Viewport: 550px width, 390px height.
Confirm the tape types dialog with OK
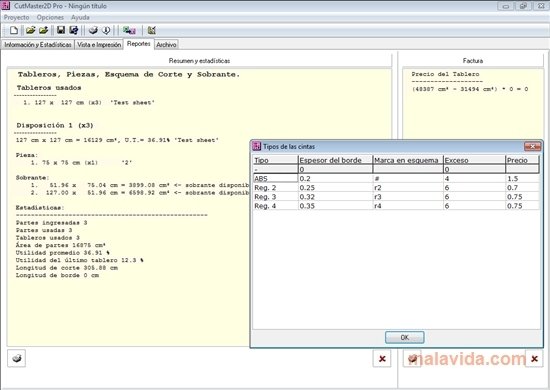(x=404, y=337)
